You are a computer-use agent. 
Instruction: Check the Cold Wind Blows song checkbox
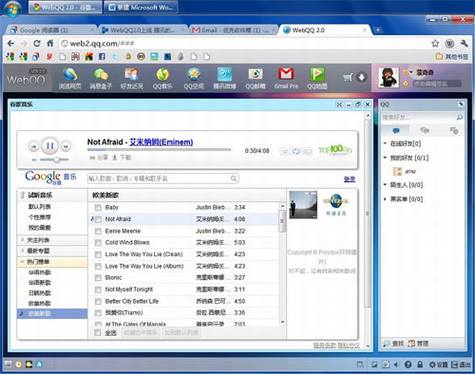point(98,243)
